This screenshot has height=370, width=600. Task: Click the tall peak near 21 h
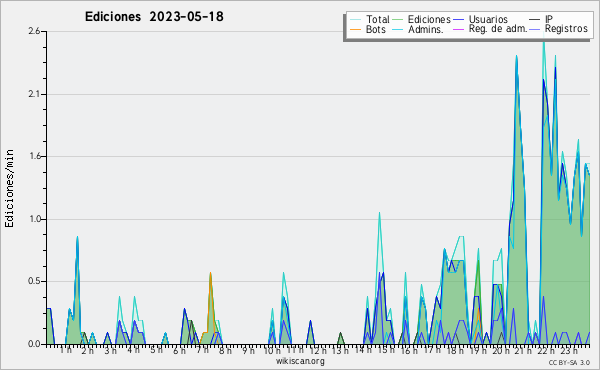click(x=517, y=57)
